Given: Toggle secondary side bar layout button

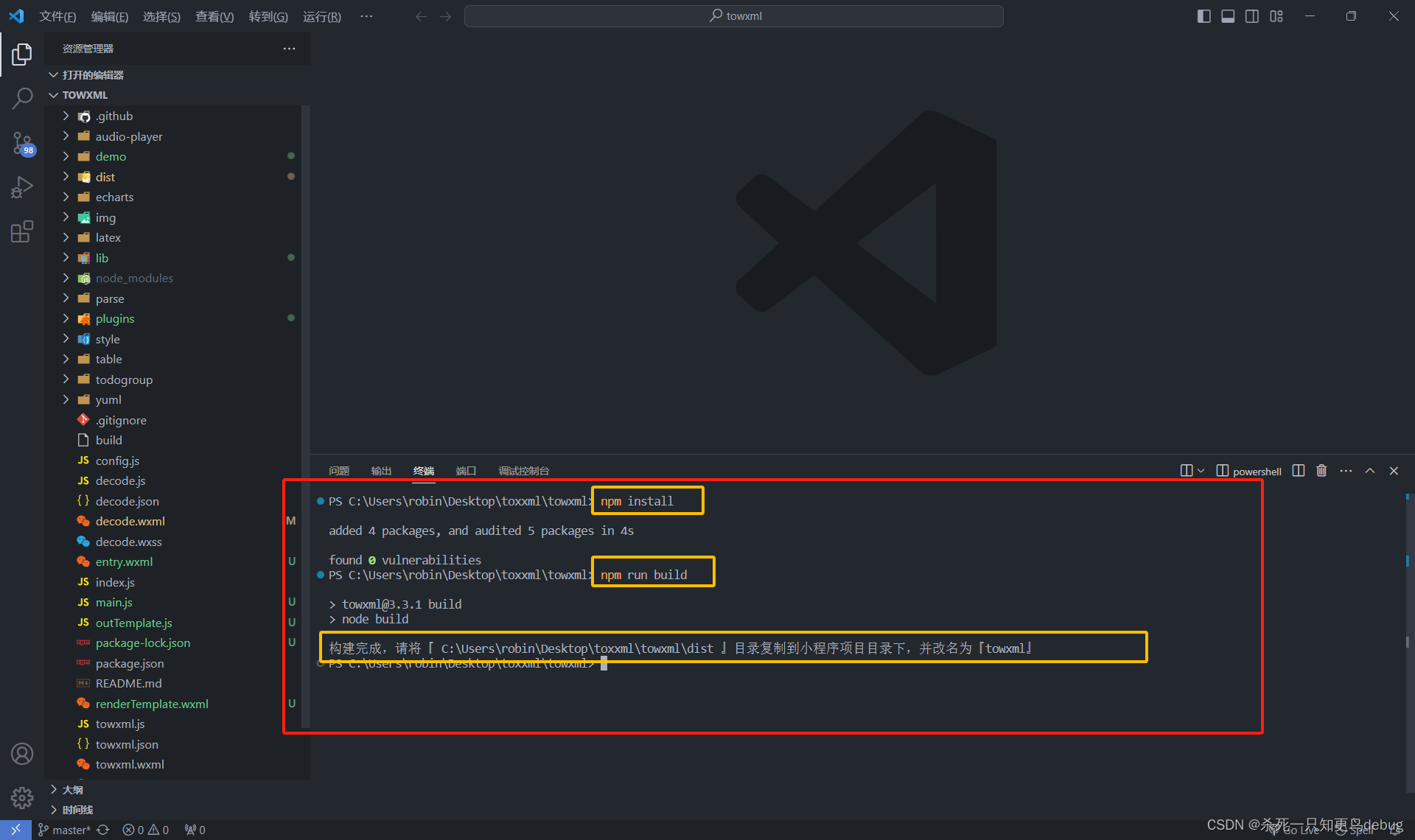Looking at the screenshot, I should pos(1252,16).
